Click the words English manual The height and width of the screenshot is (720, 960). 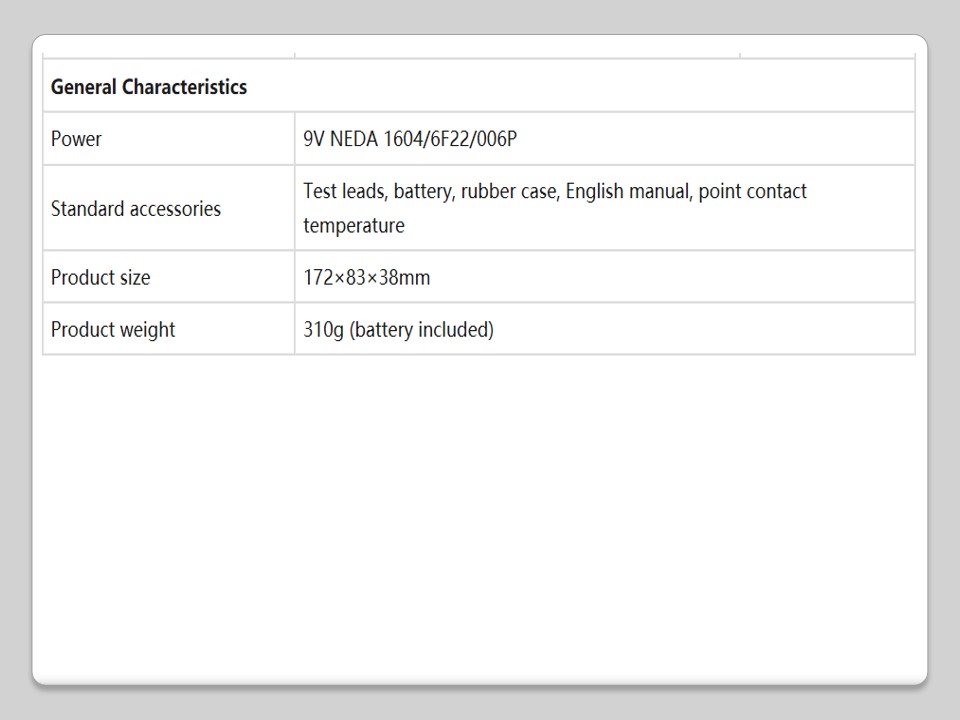(x=627, y=191)
